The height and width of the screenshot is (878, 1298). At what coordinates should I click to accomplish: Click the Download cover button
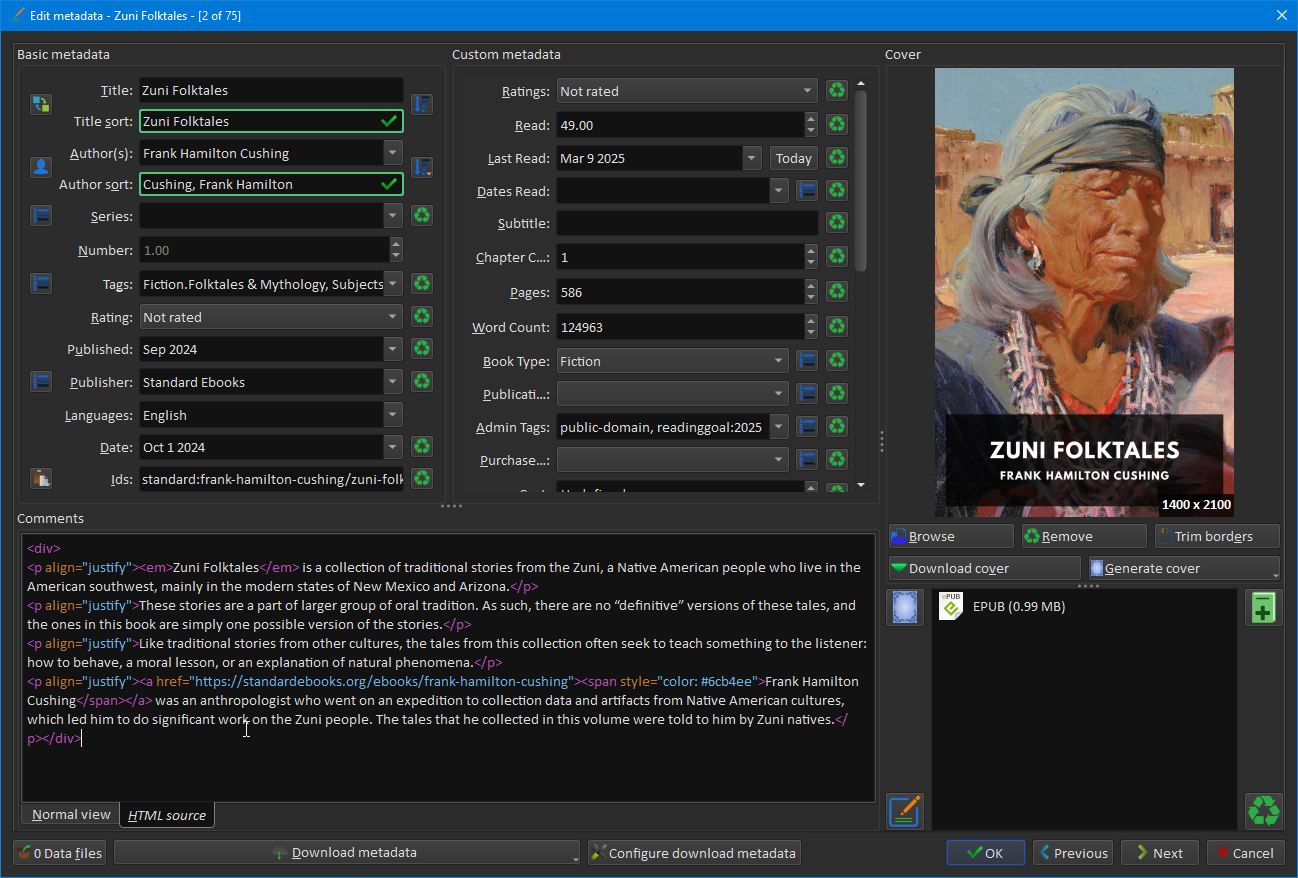coord(984,568)
